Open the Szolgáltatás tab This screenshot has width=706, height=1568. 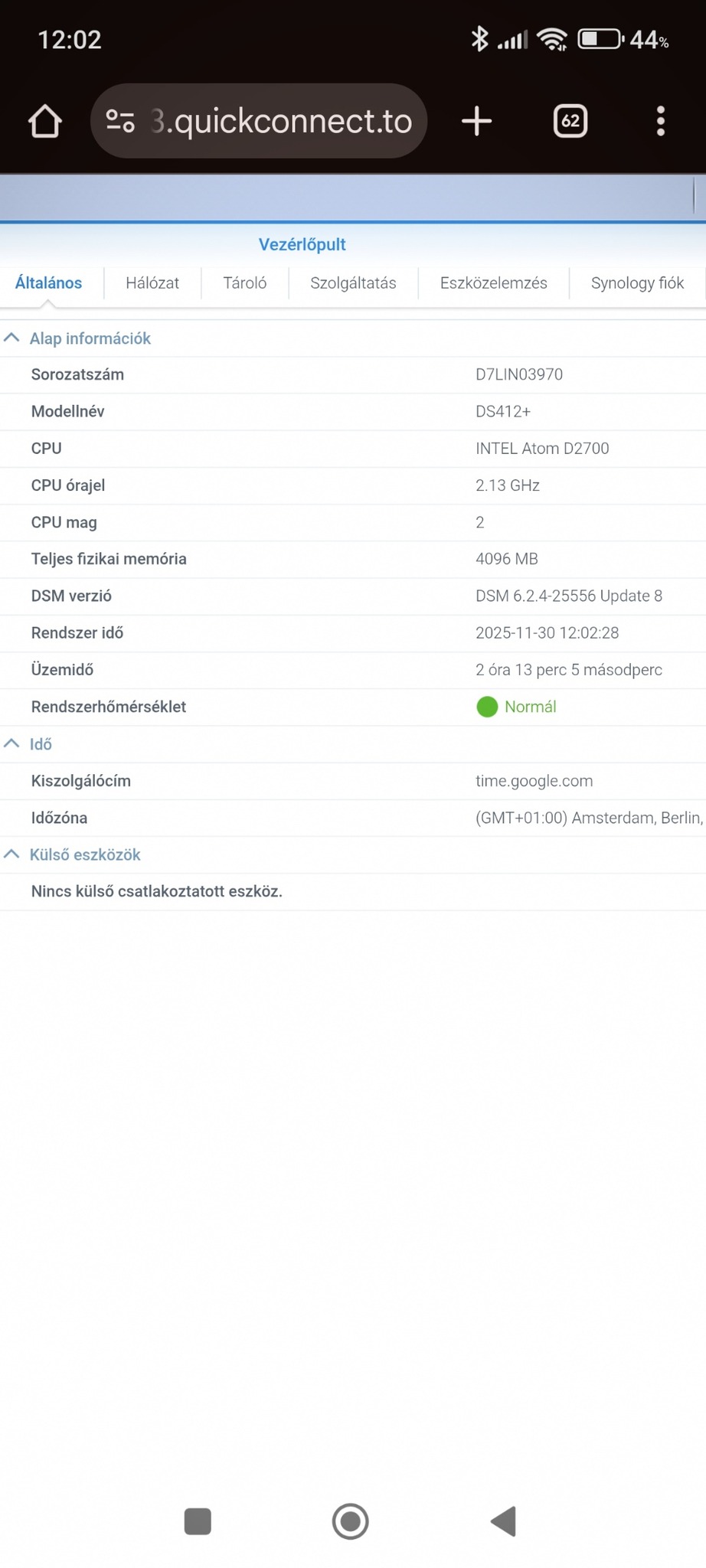[353, 283]
